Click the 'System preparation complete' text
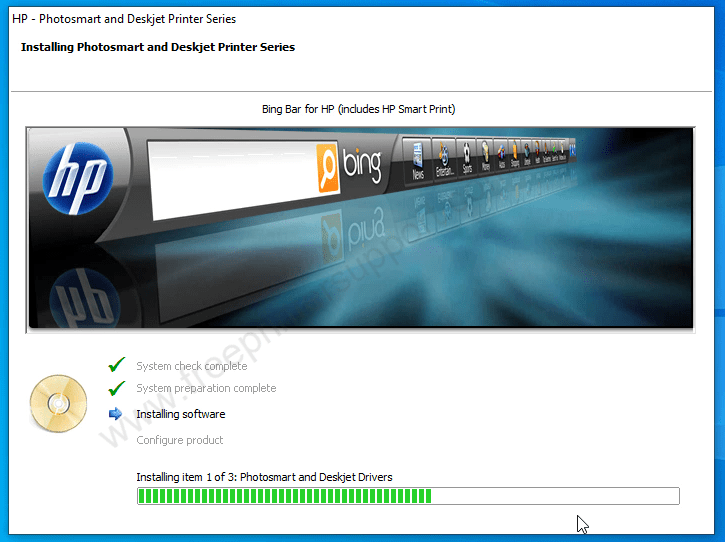This screenshot has height=542, width=725. click(x=206, y=388)
